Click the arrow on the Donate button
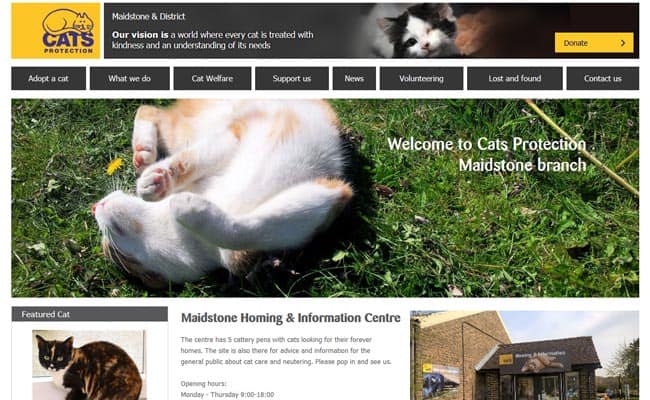Screen dimensions: 650x400 click(623, 43)
